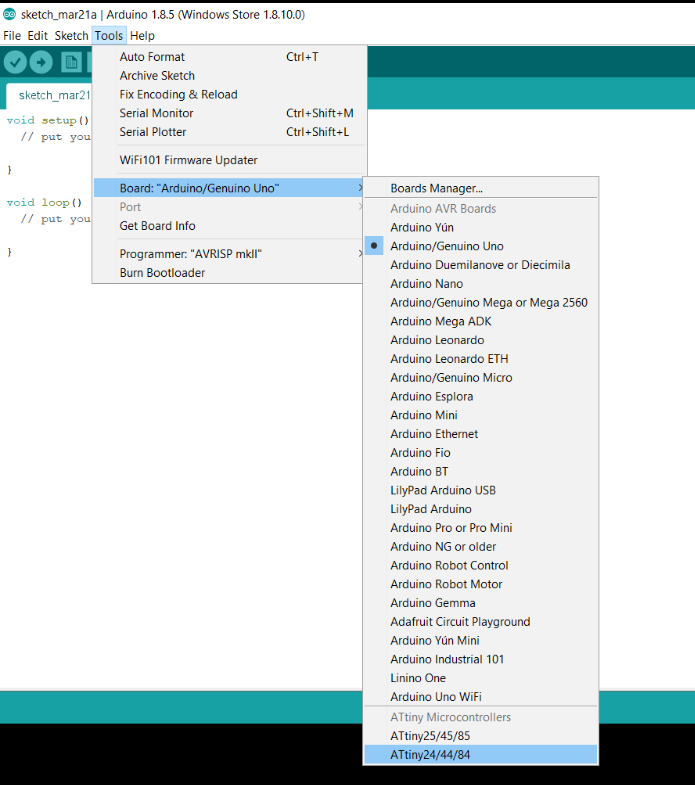Image resolution: width=695 pixels, height=785 pixels.
Task: Pick Arduino Robot Control
Action: pos(481,565)
